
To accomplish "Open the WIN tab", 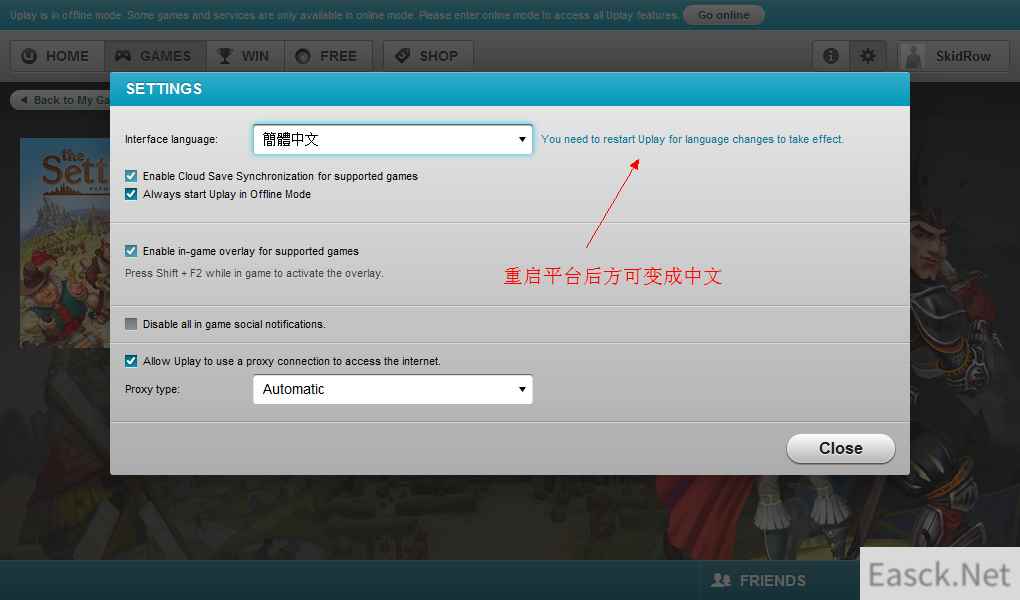I will tap(245, 56).
